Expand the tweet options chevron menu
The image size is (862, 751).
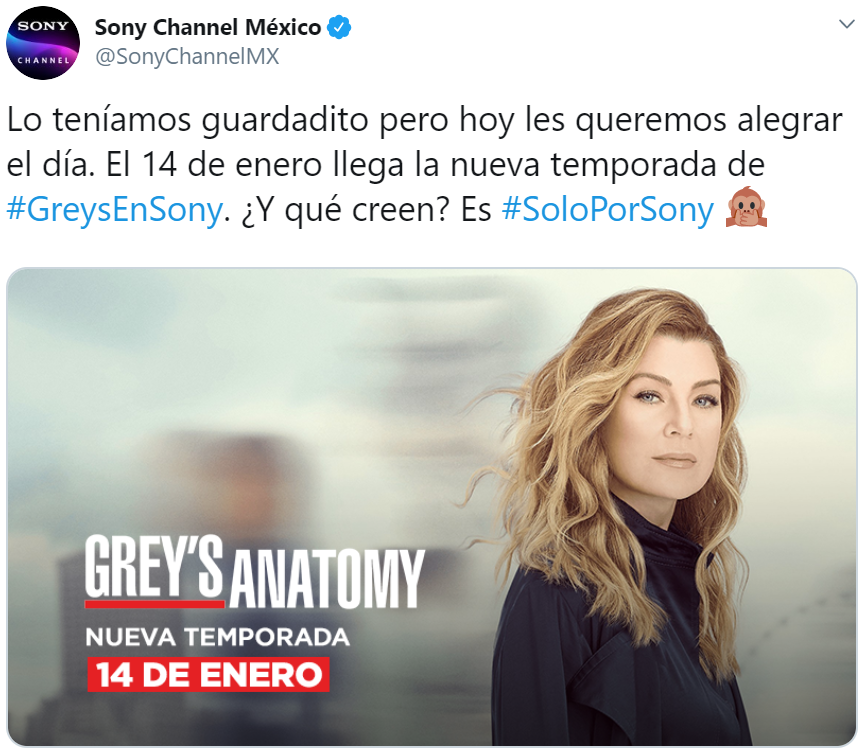click(x=847, y=24)
